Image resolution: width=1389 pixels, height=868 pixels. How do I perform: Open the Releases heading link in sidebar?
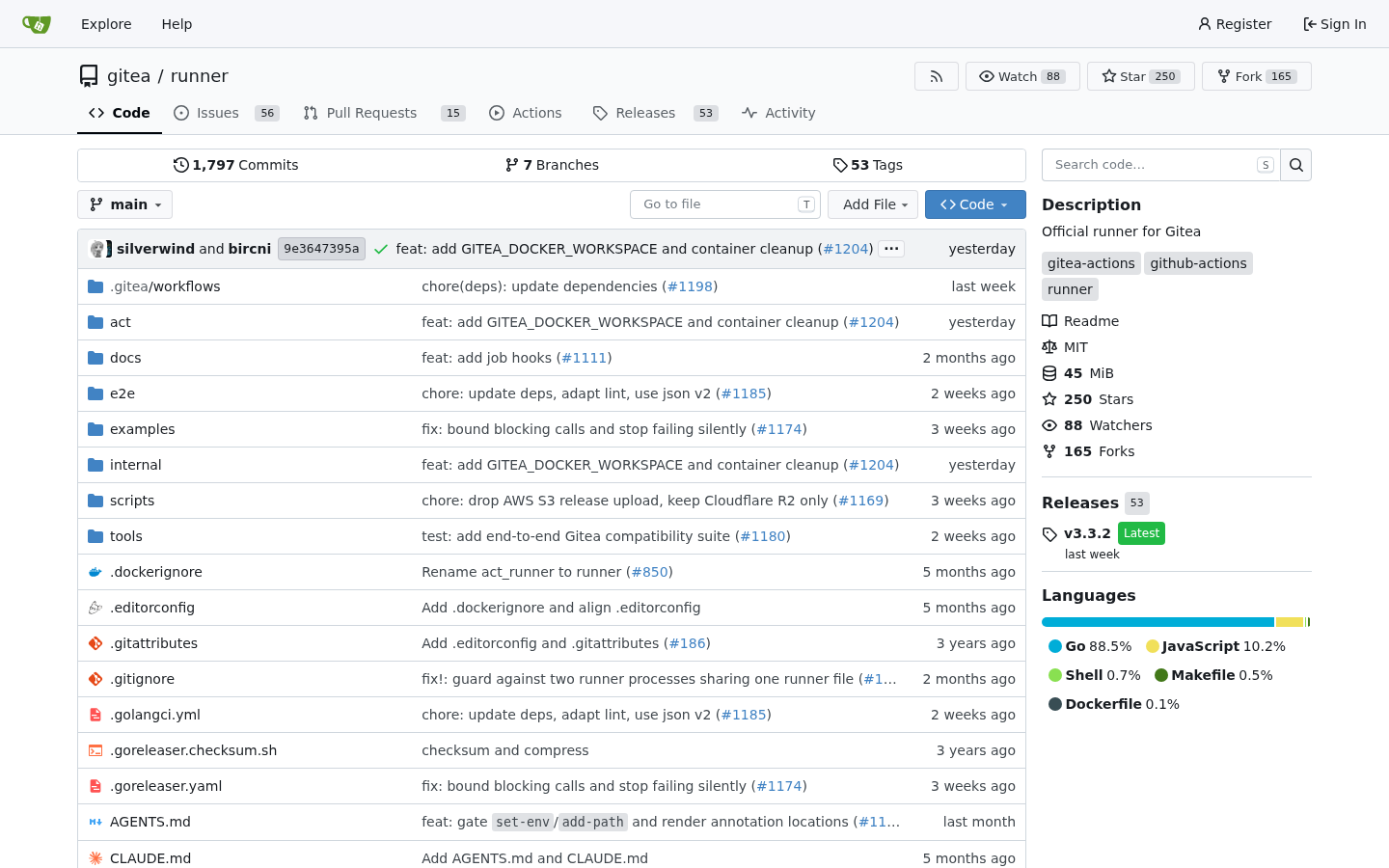click(1080, 502)
